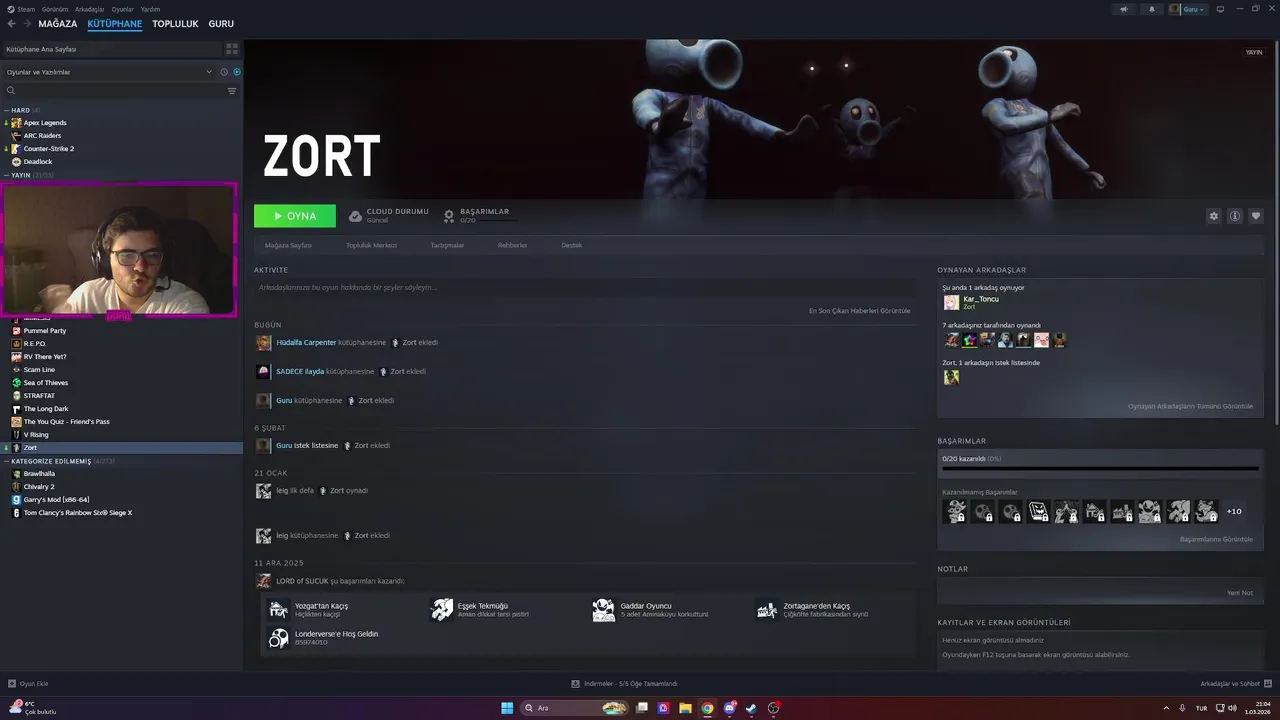The image size is (1280, 720).
Task: Open the GURU profile tab
Action: point(221,24)
